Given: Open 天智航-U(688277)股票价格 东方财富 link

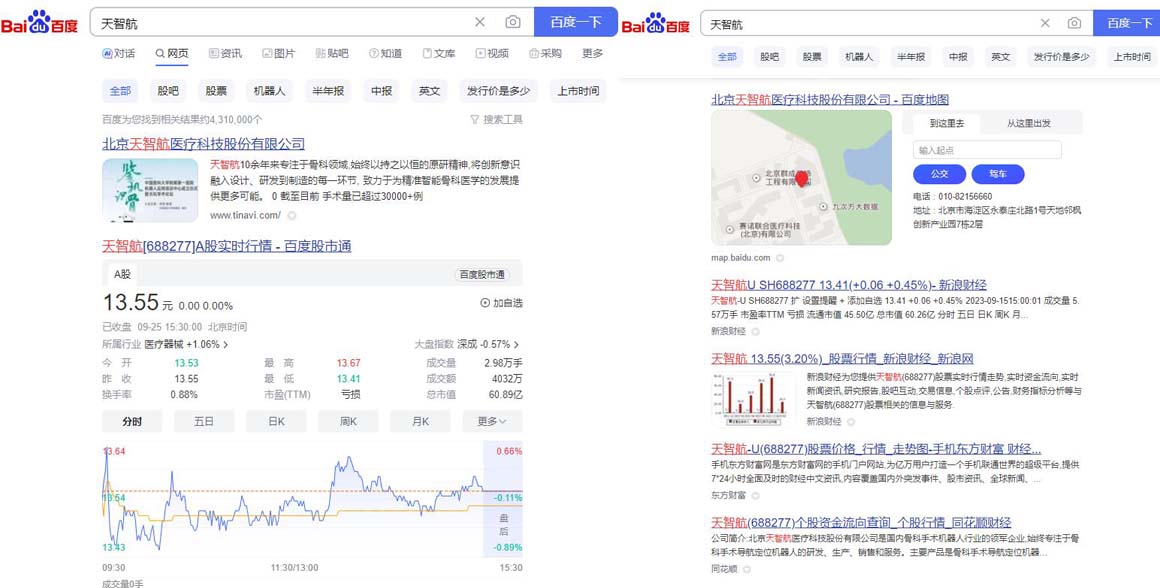Looking at the screenshot, I should [x=877, y=449].
